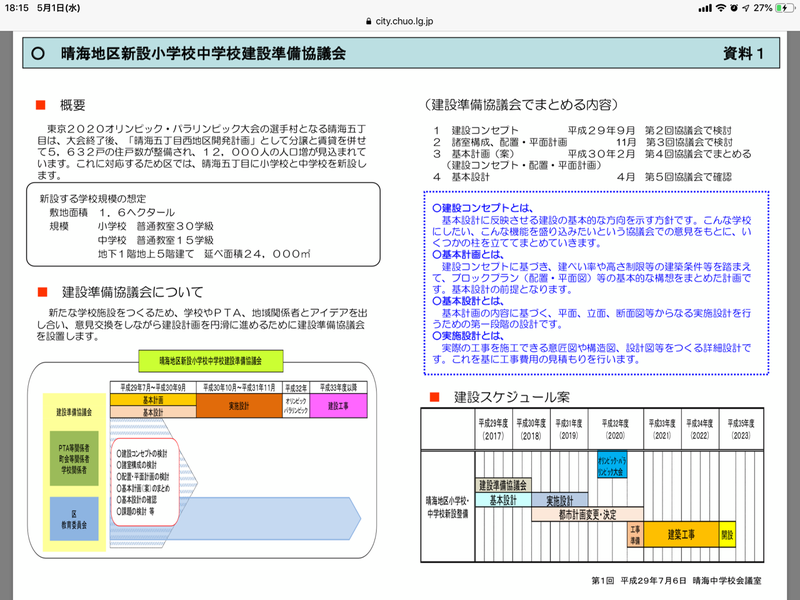The height and width of the screenshot is (600, 800).
Task: Click list item 3 基本計画(案) 平成30年2月
Action: [x=592, y=154]
